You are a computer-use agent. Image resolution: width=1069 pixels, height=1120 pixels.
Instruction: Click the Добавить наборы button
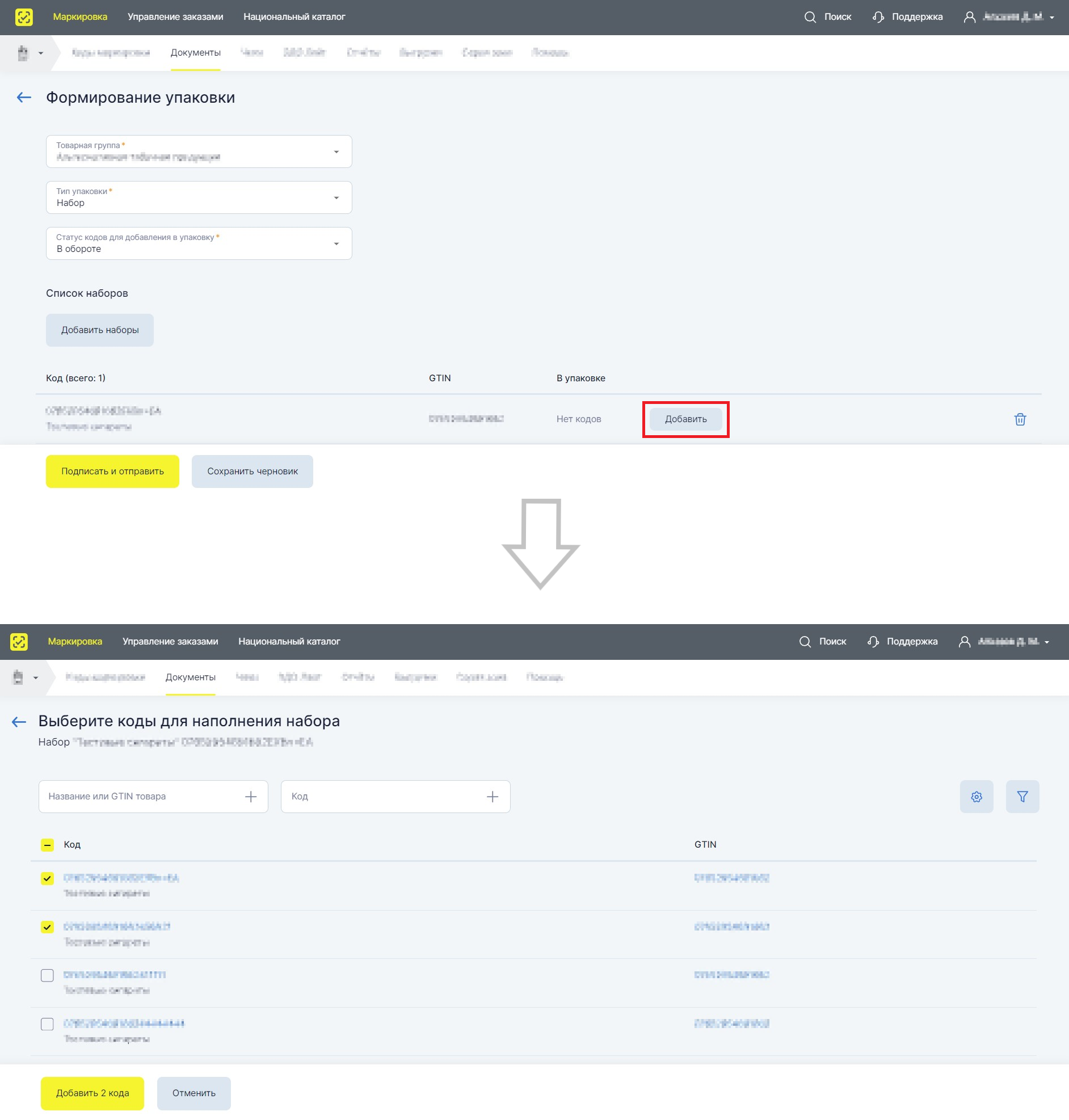coord(100,330)
